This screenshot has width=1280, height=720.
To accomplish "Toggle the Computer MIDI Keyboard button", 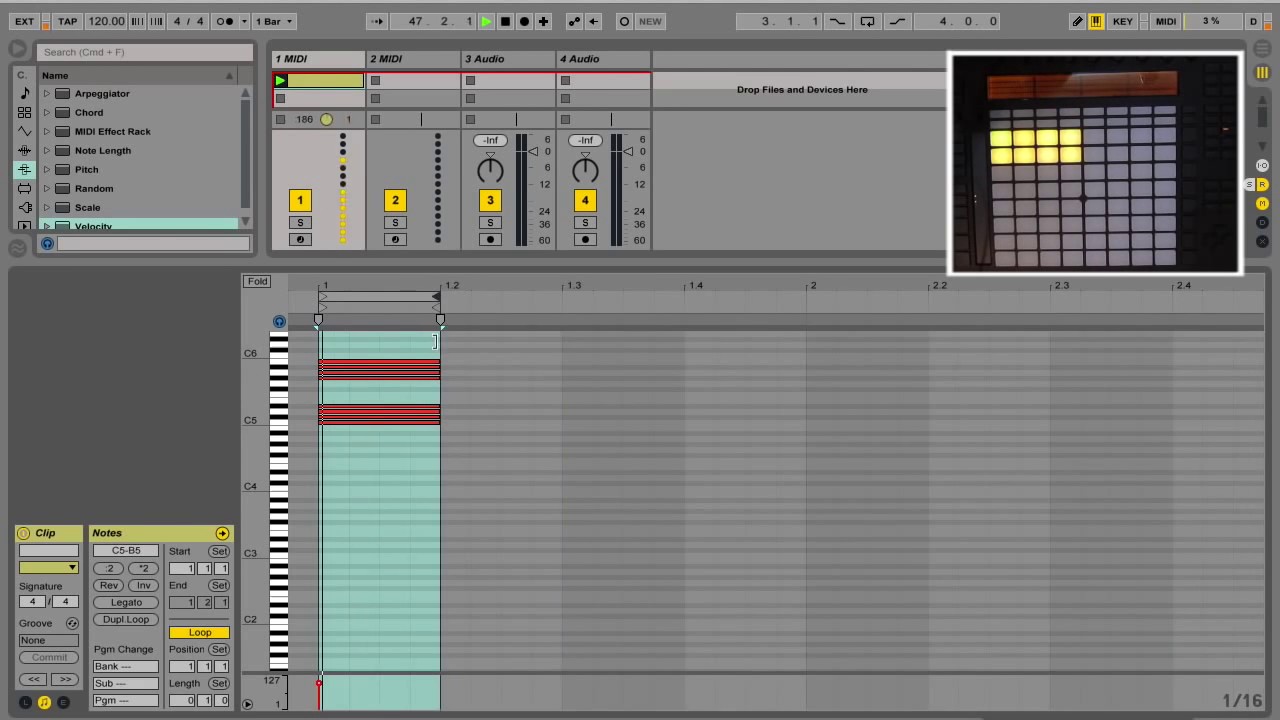I will click(1096, 21).
